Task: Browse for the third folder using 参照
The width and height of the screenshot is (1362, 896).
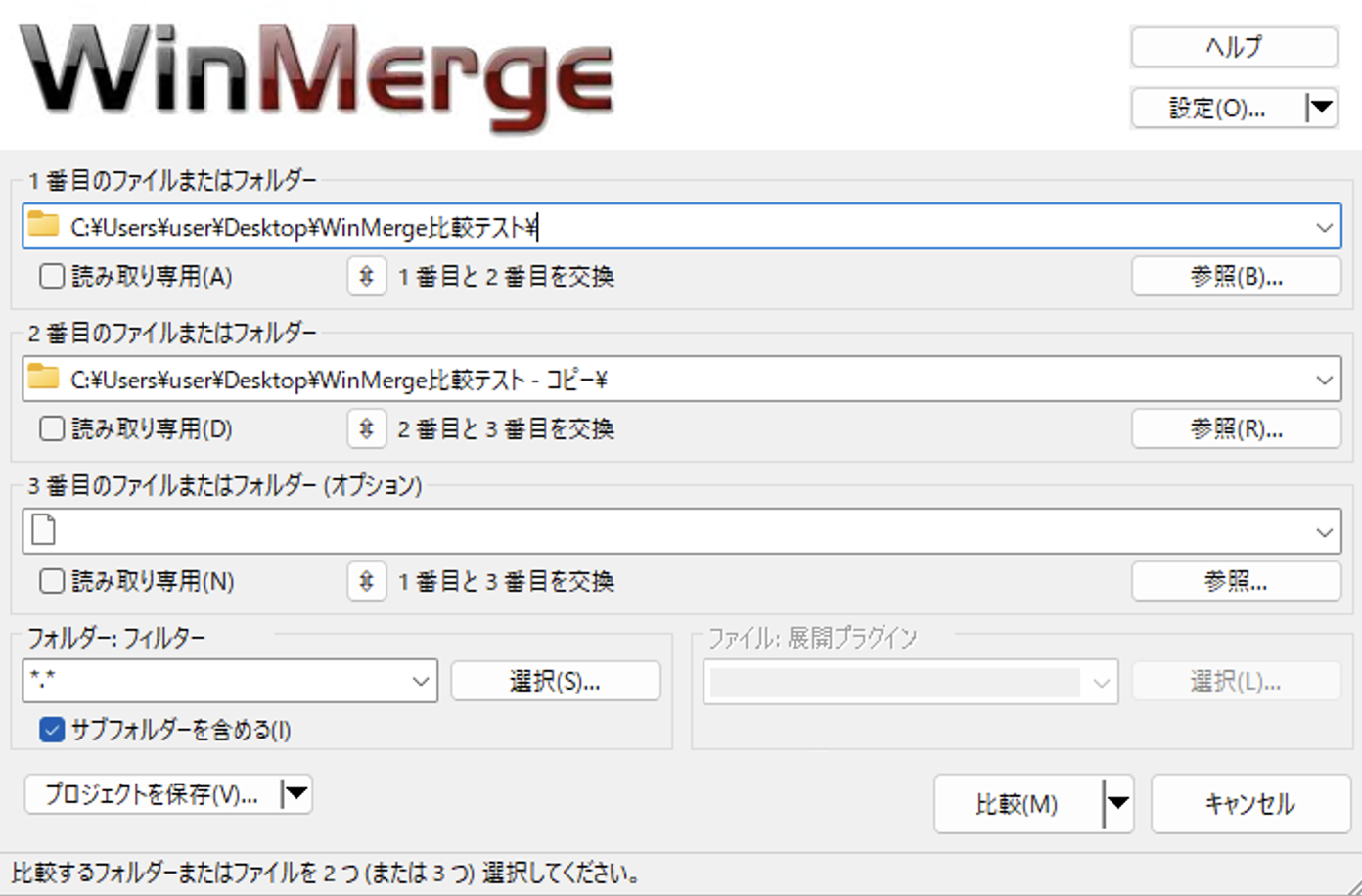Action: (x=1236, y=581)
